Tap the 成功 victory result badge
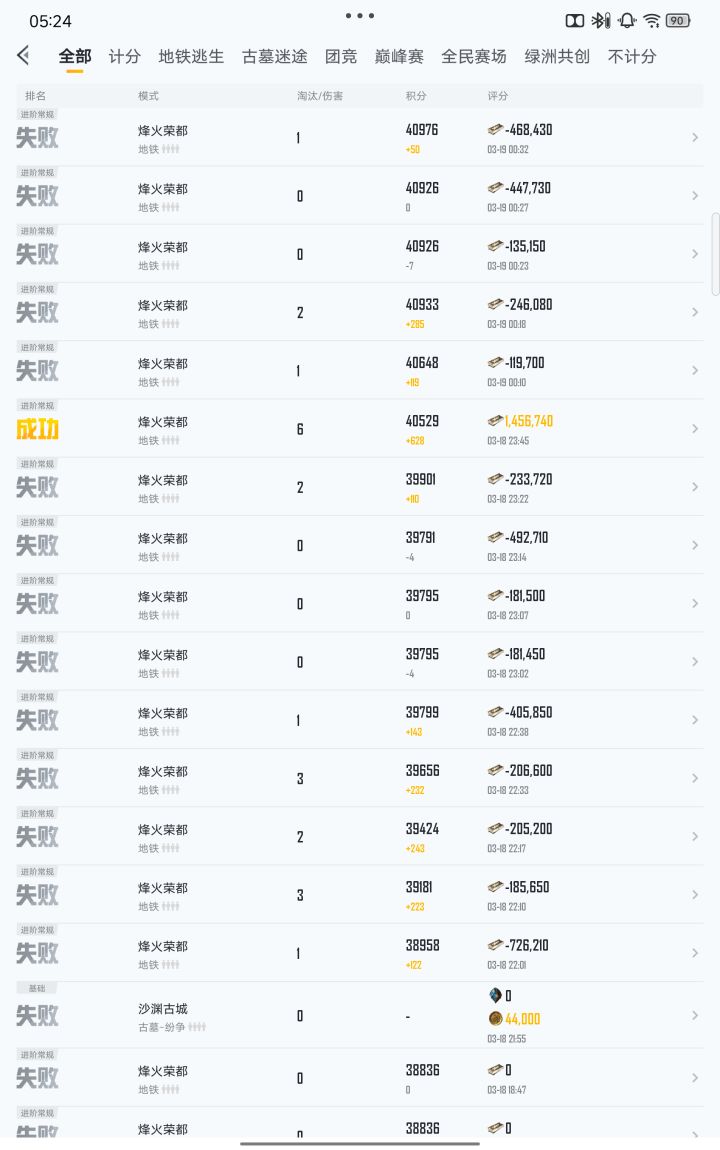This screenshot has width=720, height=1150. point(38,429)
